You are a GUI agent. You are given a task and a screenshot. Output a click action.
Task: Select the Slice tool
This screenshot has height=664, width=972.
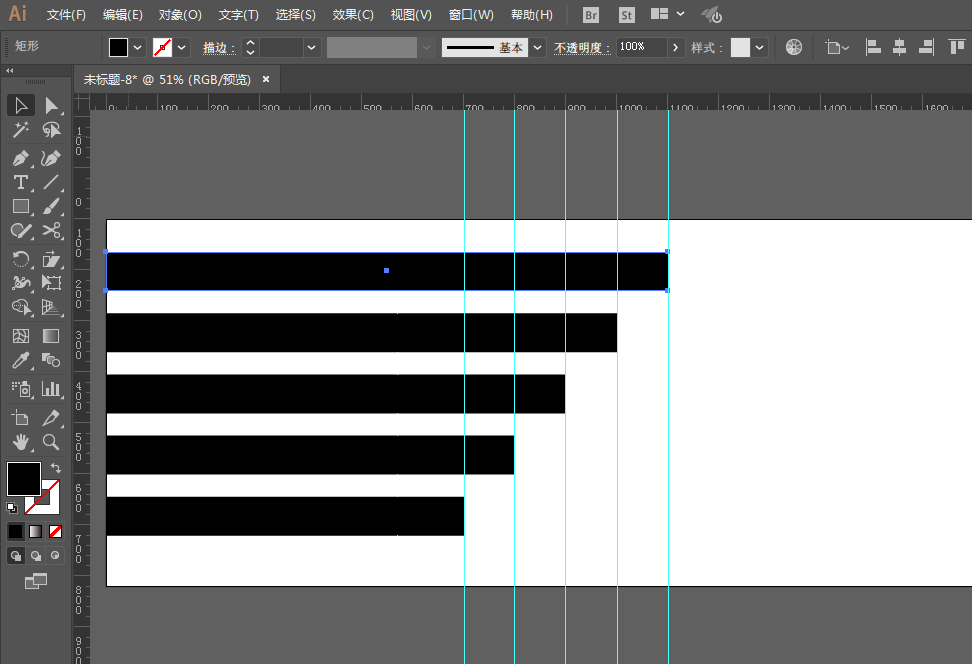(x=51, y=418)
